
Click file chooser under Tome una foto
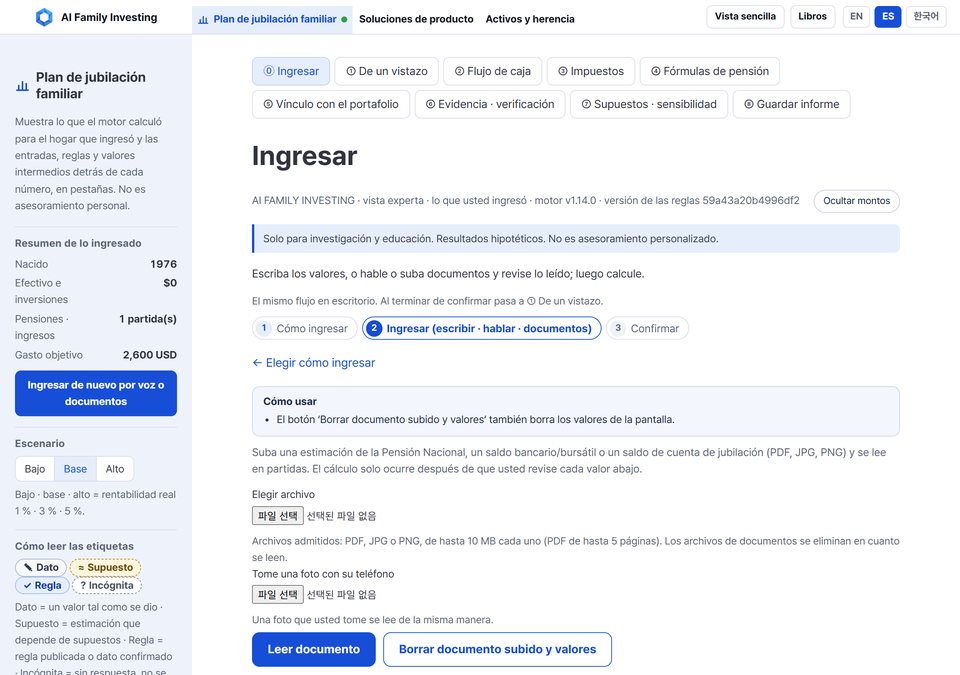tap(277, 594)
